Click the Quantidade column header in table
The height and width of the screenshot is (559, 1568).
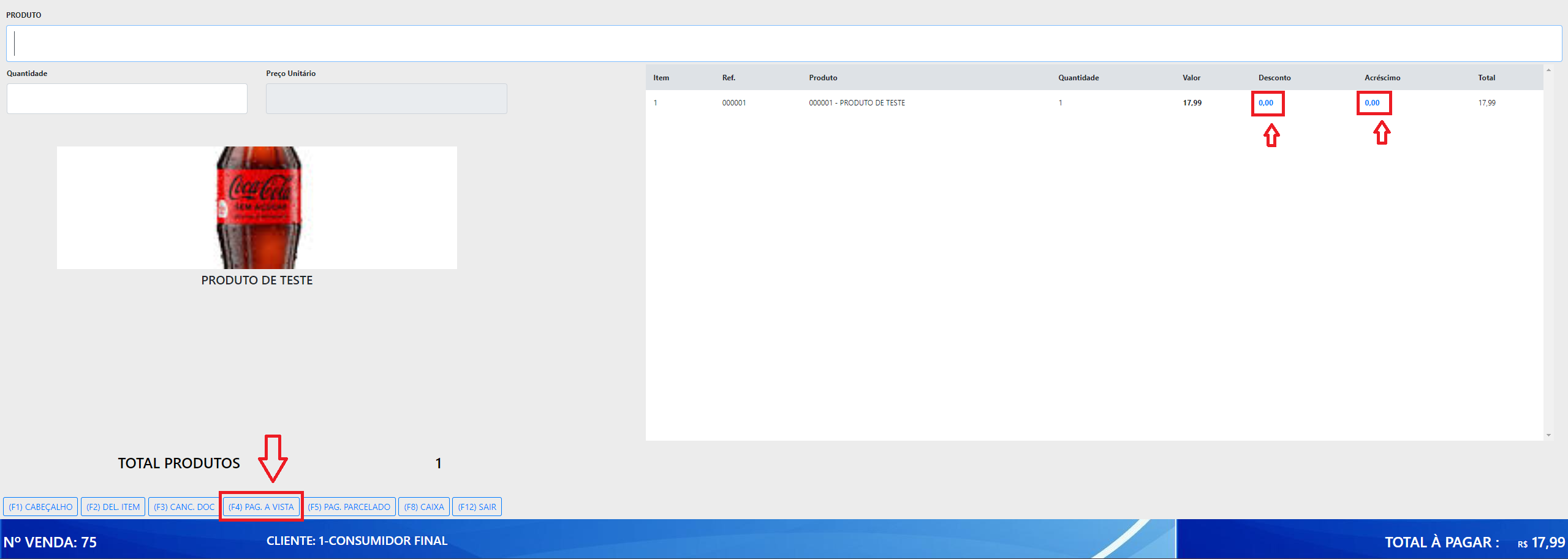[x=1078, y=78]
